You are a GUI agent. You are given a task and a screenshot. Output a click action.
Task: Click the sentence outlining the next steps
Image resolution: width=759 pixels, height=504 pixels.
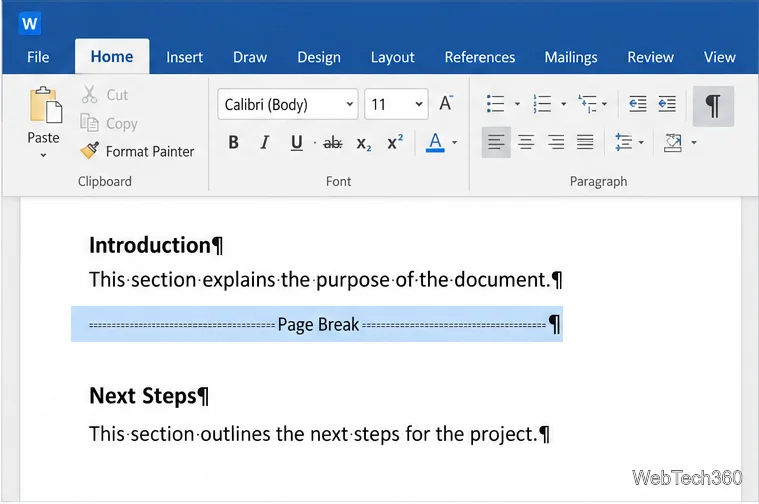319,434
